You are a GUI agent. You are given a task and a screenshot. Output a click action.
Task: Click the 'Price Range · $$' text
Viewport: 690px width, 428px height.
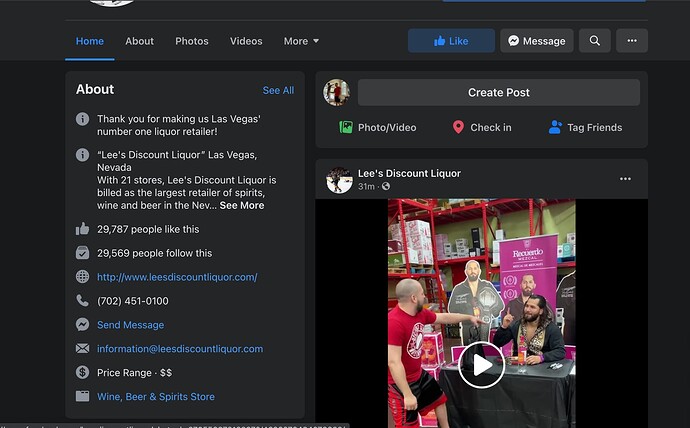(135, 373)
